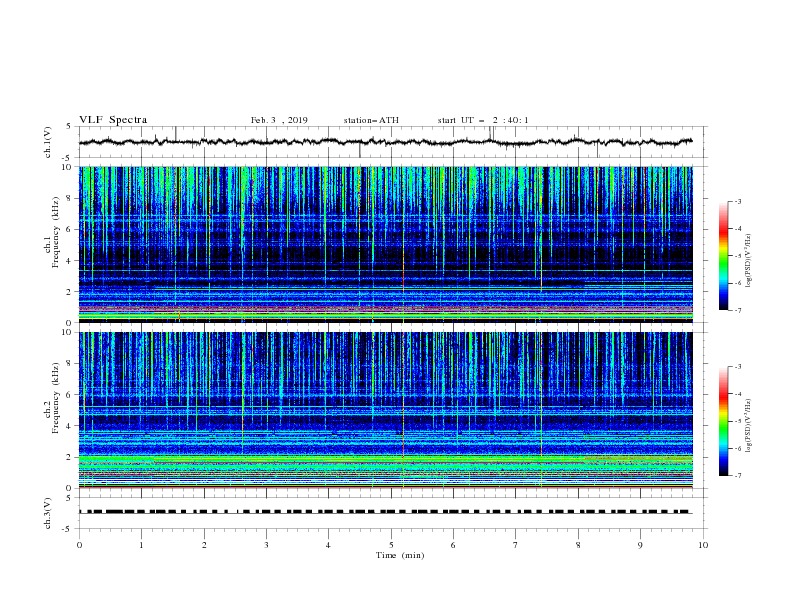The height and width of the screenshot is (612, 792).
Task: Click time axis tick label "8"
Action: (x=578, y=545)
